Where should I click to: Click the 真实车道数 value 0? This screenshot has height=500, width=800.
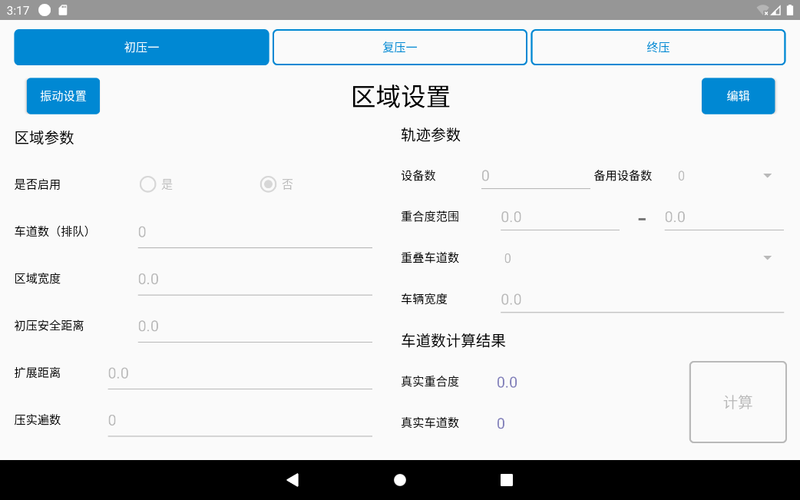tap(501, 423)
